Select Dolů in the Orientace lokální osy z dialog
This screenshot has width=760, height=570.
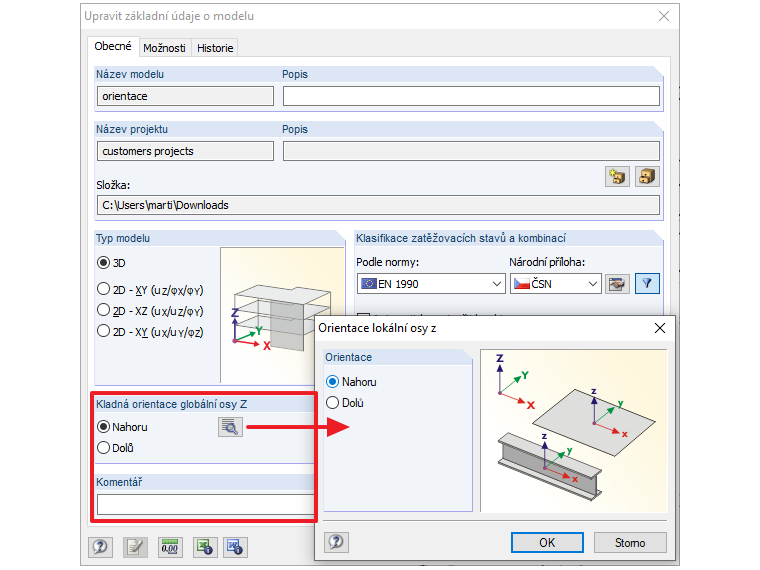pos(332,403)
